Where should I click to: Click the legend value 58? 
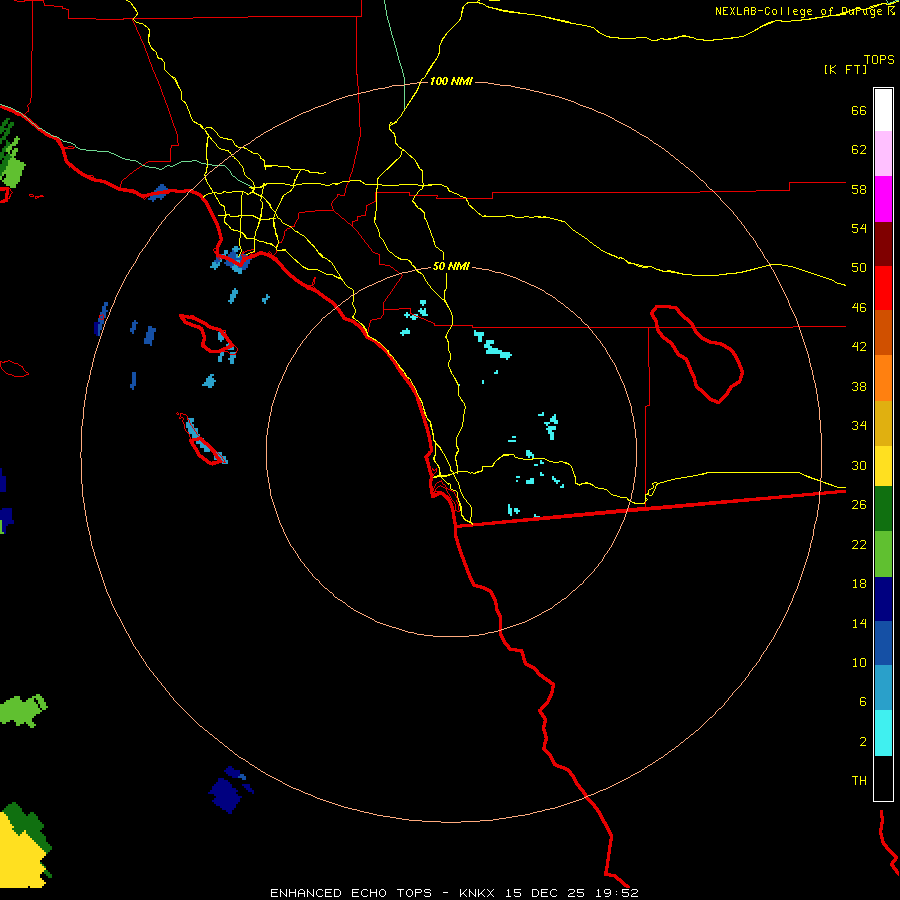tap(859, 189)
